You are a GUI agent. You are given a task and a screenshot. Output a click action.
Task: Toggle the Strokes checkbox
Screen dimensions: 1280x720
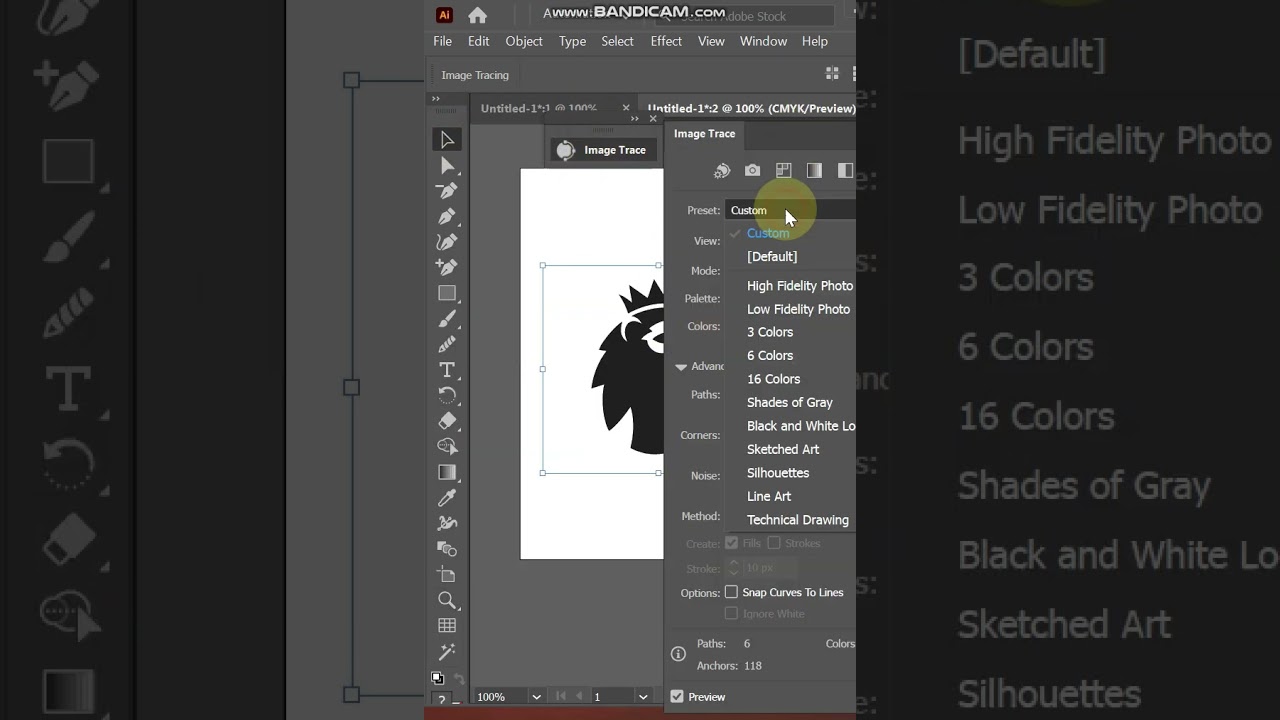click(x=774, y=543)
